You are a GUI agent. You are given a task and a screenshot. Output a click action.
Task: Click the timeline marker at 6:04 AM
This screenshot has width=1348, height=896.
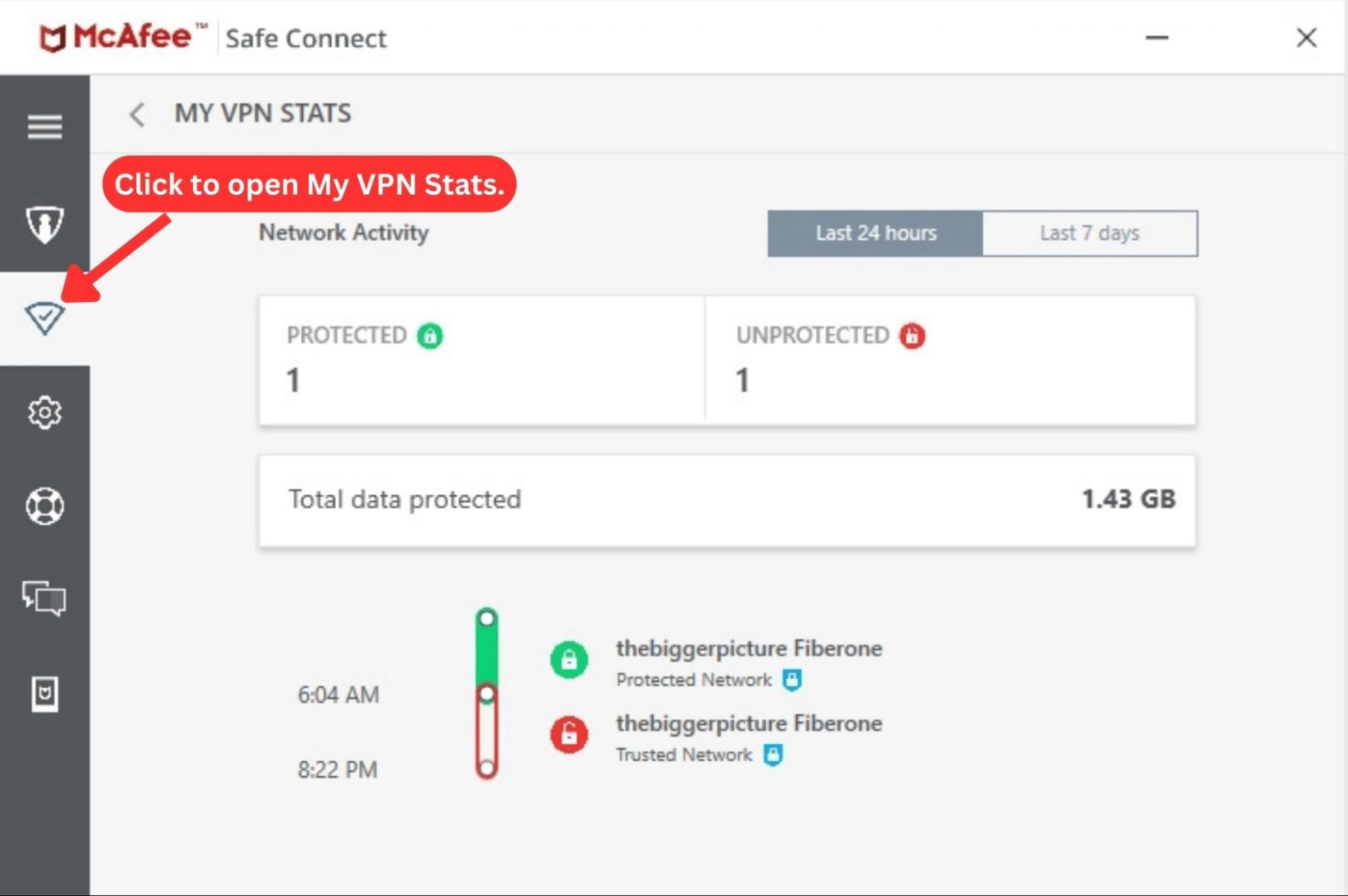click(487, 694)
